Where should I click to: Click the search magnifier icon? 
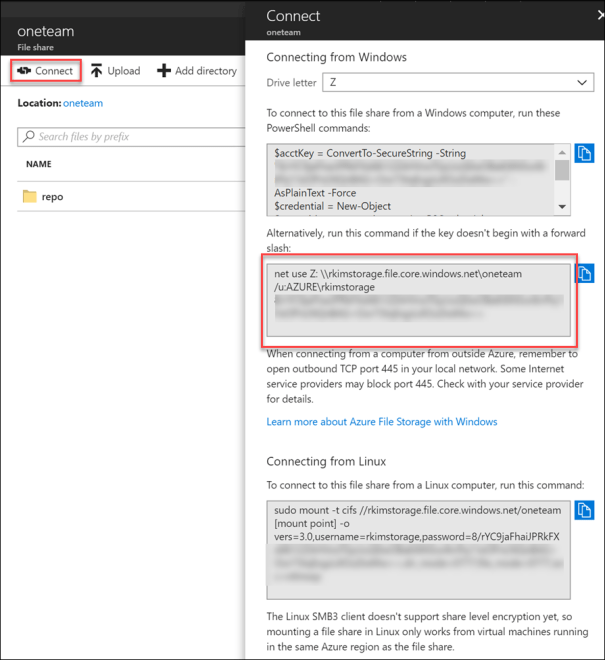pyautogui.click(x=29, y=136)
